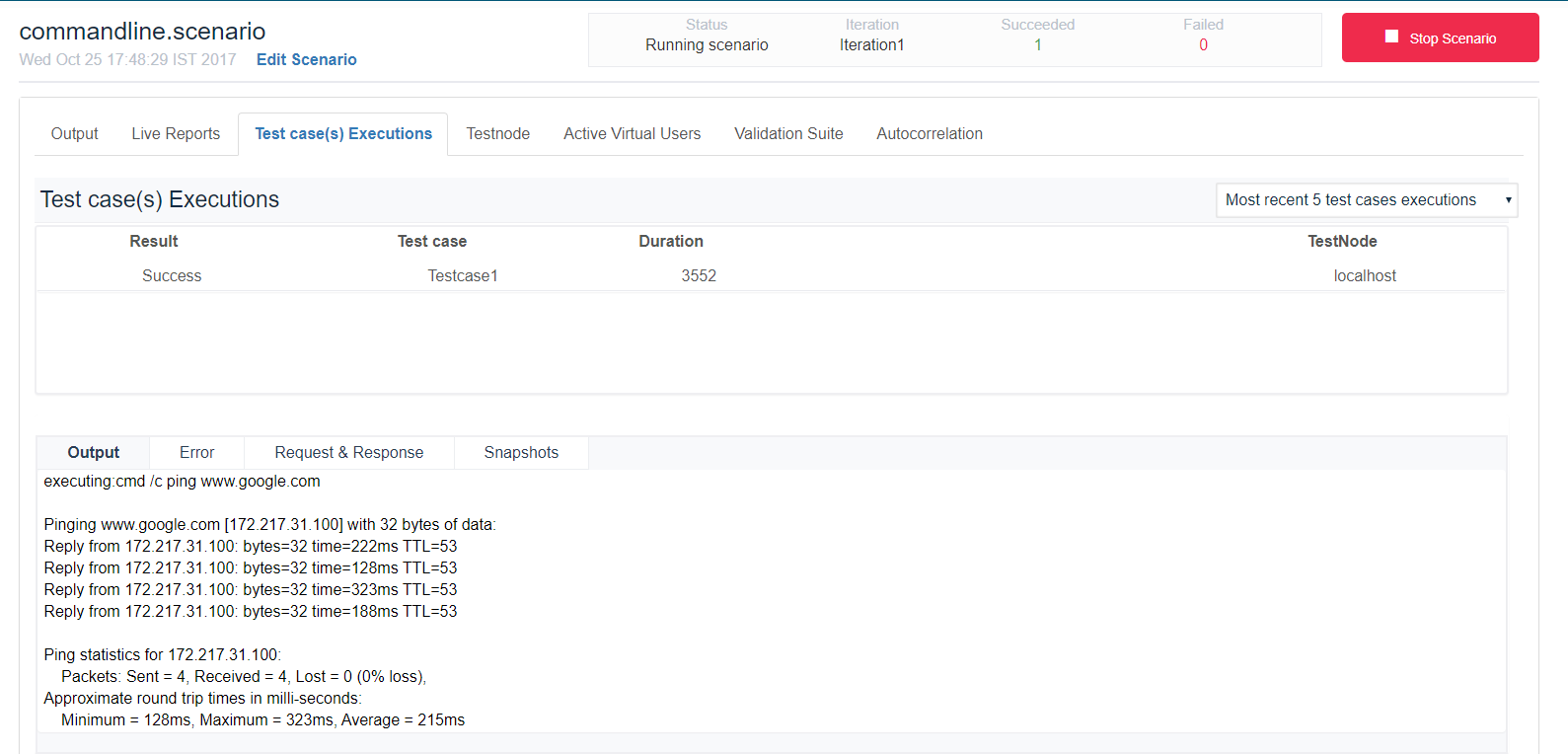This screenshot has height=754, width=1568.
Task: Select the lower Output sub-tab
Action: coord(94,452)
